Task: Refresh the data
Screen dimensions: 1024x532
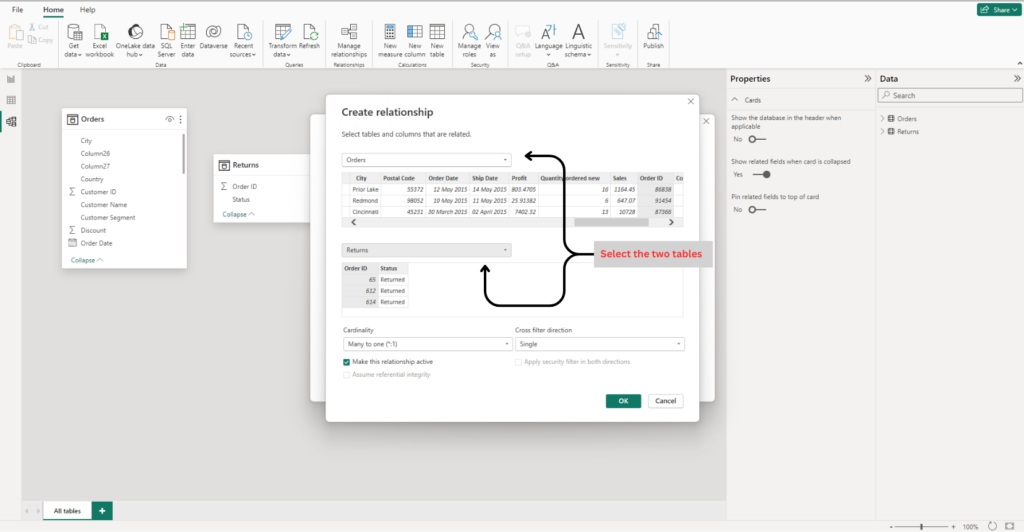Action: click(310, 37)
